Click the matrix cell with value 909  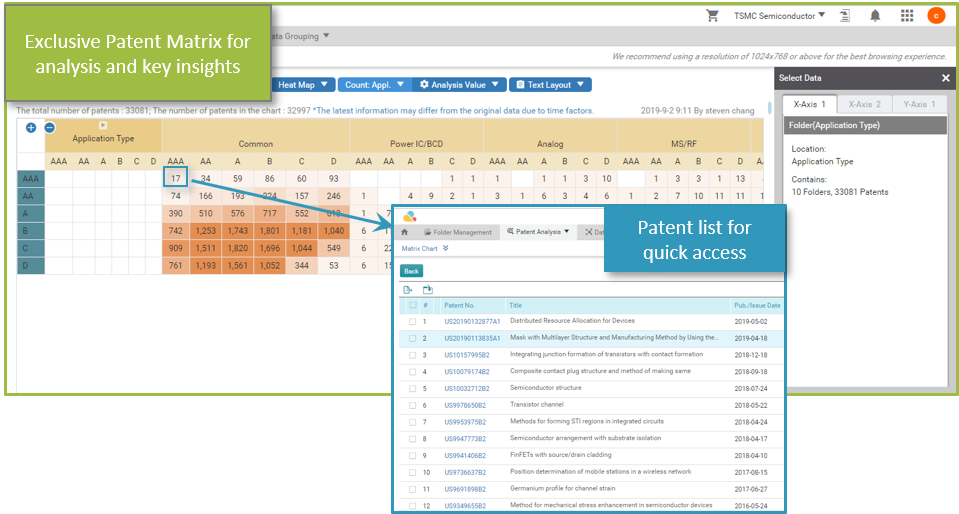(176, 248)
